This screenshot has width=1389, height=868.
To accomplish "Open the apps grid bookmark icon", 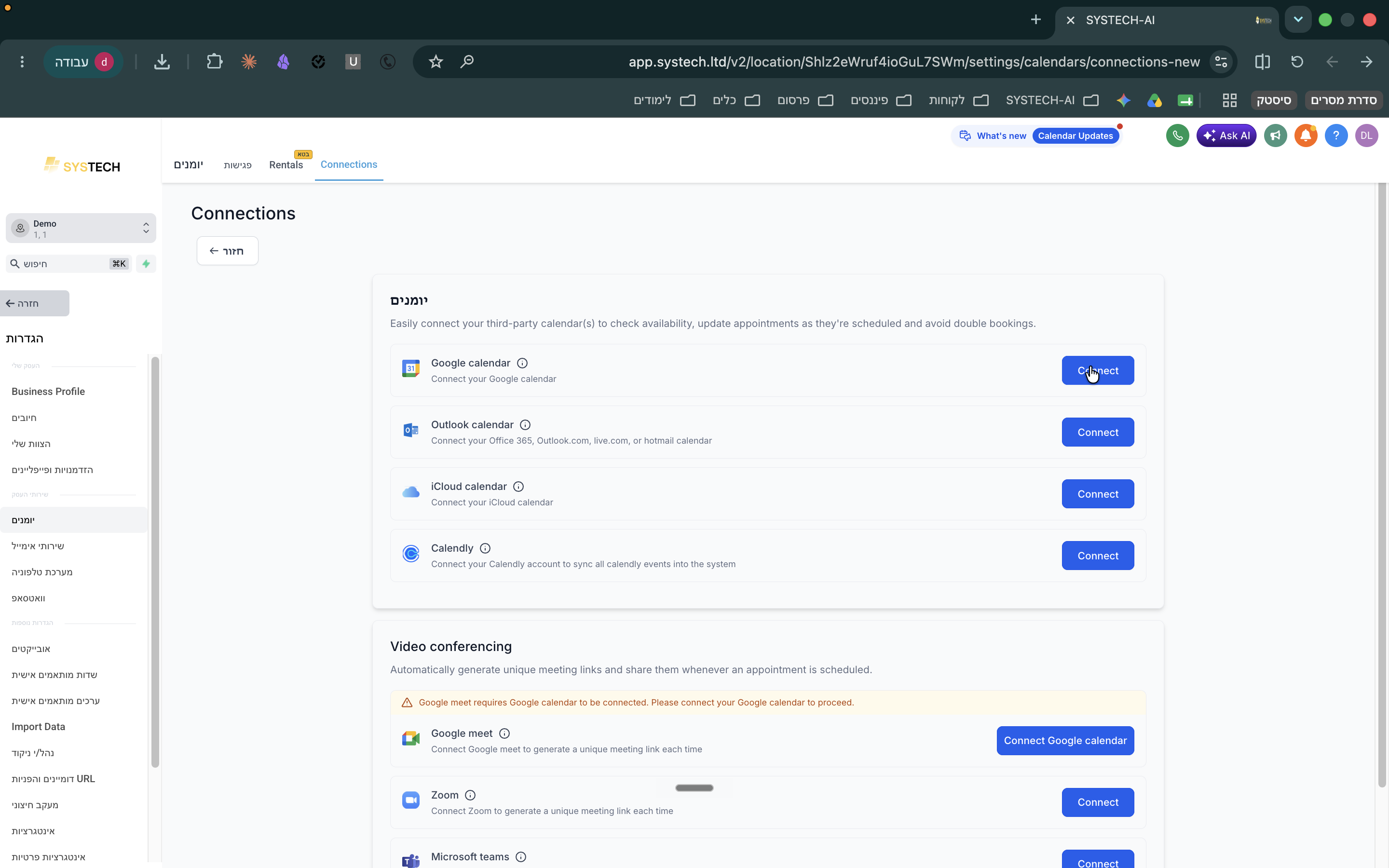I will pos(1229,100).
